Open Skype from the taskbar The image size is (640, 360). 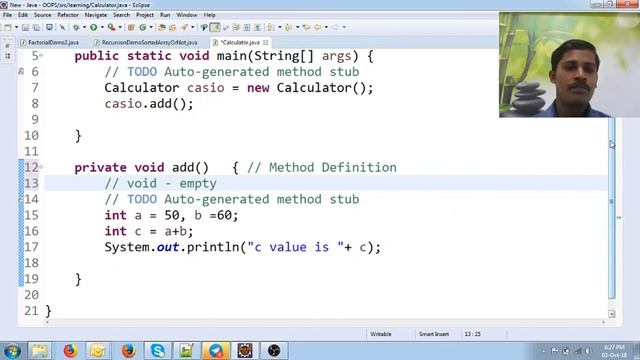158,351
